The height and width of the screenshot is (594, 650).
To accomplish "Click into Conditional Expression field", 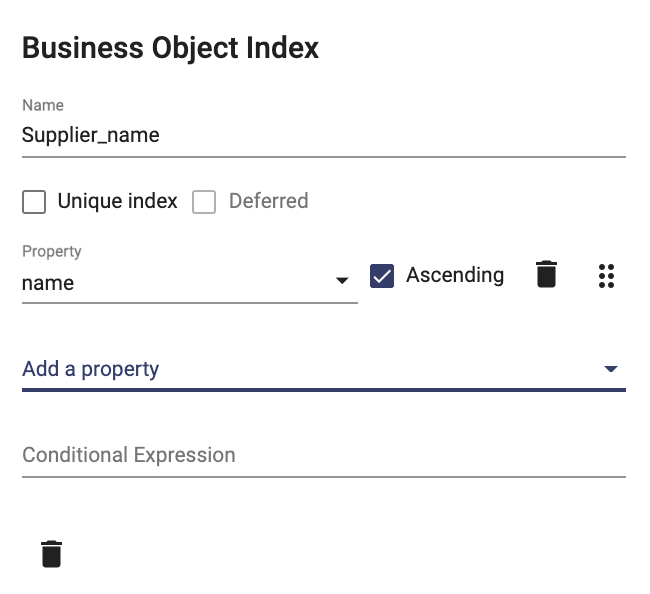I will (324, 455).
